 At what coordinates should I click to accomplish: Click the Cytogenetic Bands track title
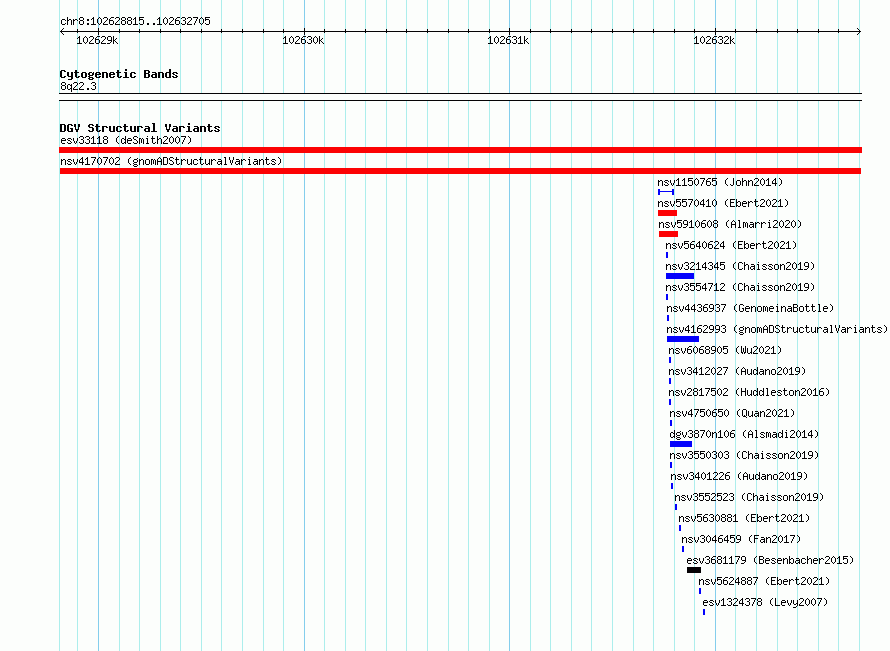tap(119, 74)
